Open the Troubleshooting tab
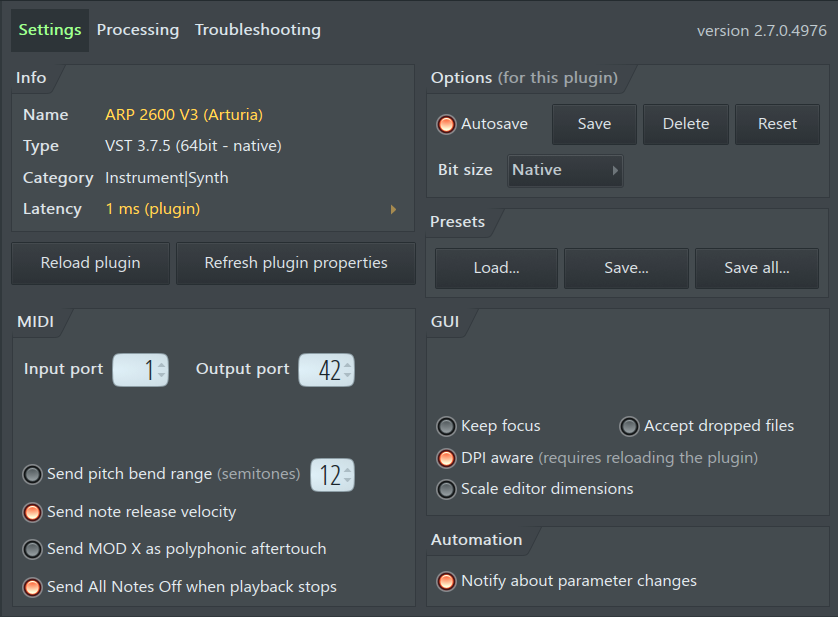838x617 pixels. click(258, 30)
